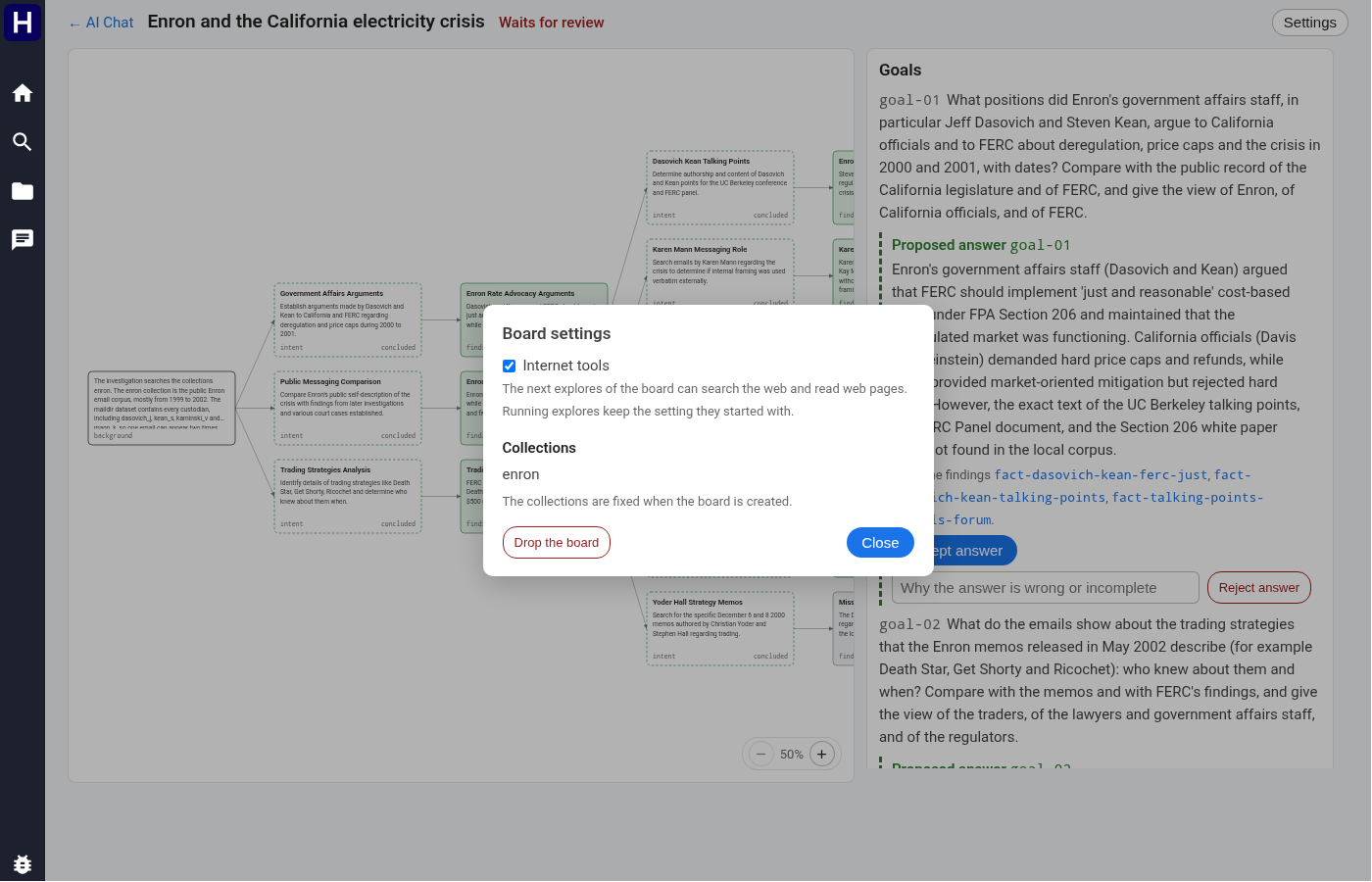Select the Dasovich Kean Talking Points node
Viewport: 1372px width, 882px height.
pyautogui.click(x=720, y=187)
